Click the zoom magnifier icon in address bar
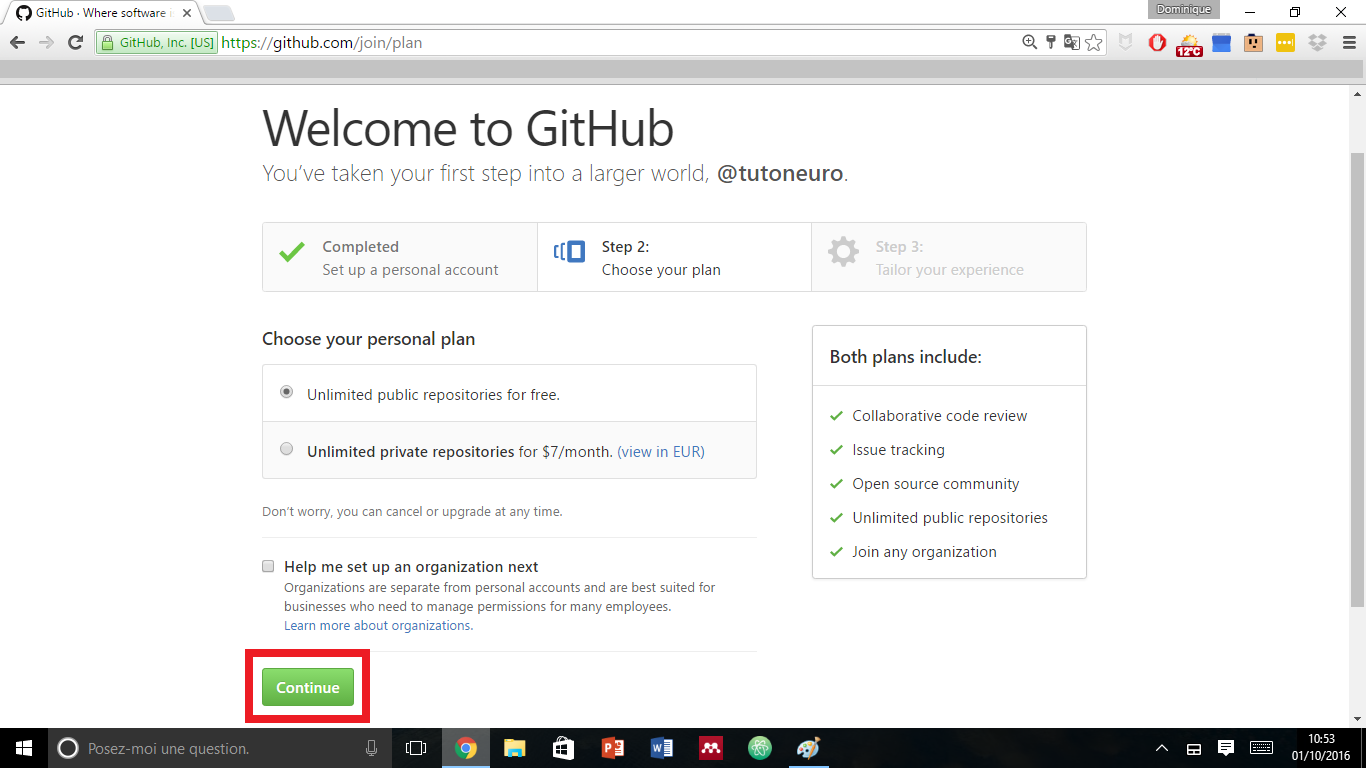The width and height of the screenshot is (1366, 768). click(1029, 42)
